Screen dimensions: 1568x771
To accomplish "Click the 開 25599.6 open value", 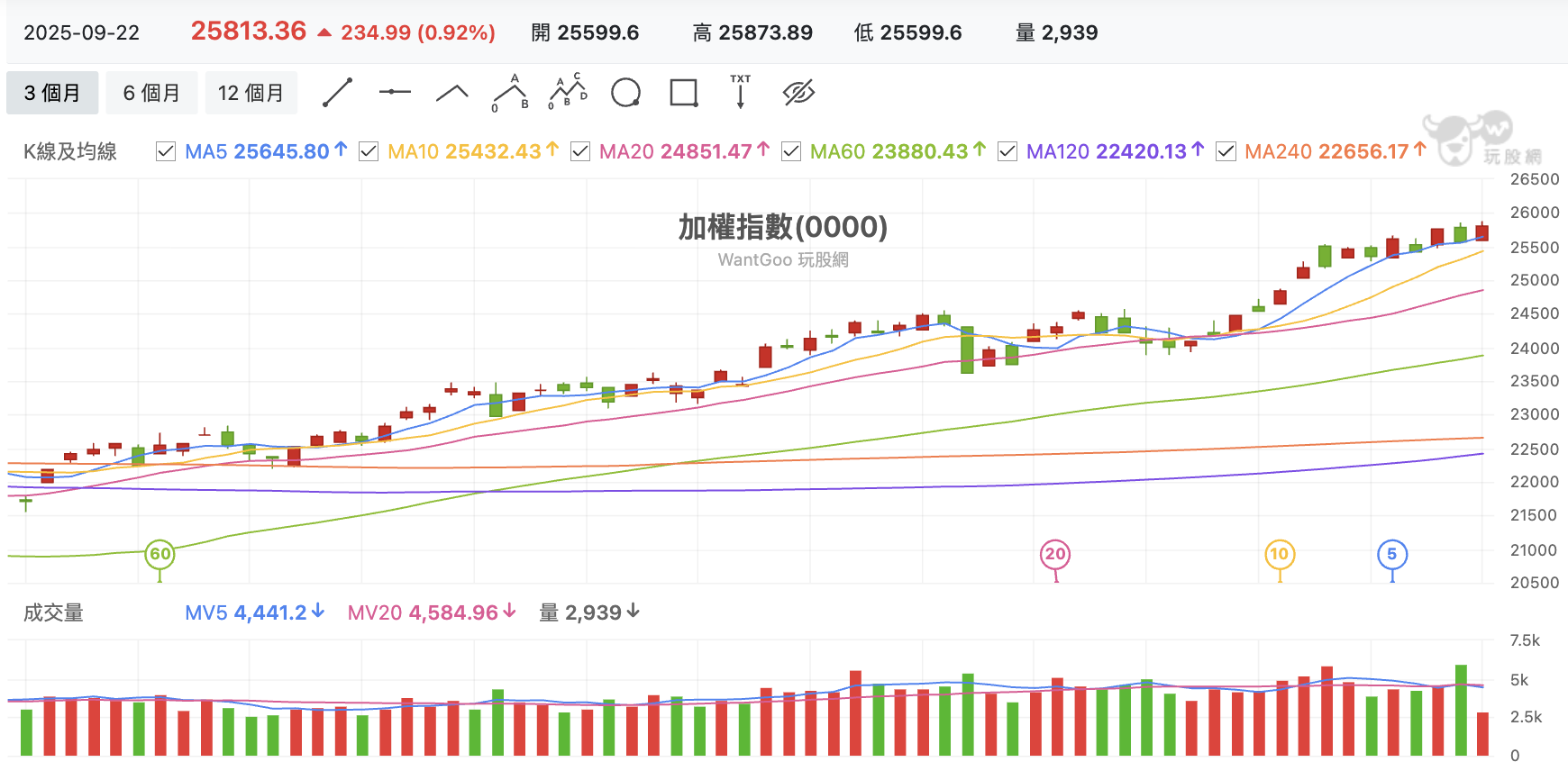I will 585,33.
